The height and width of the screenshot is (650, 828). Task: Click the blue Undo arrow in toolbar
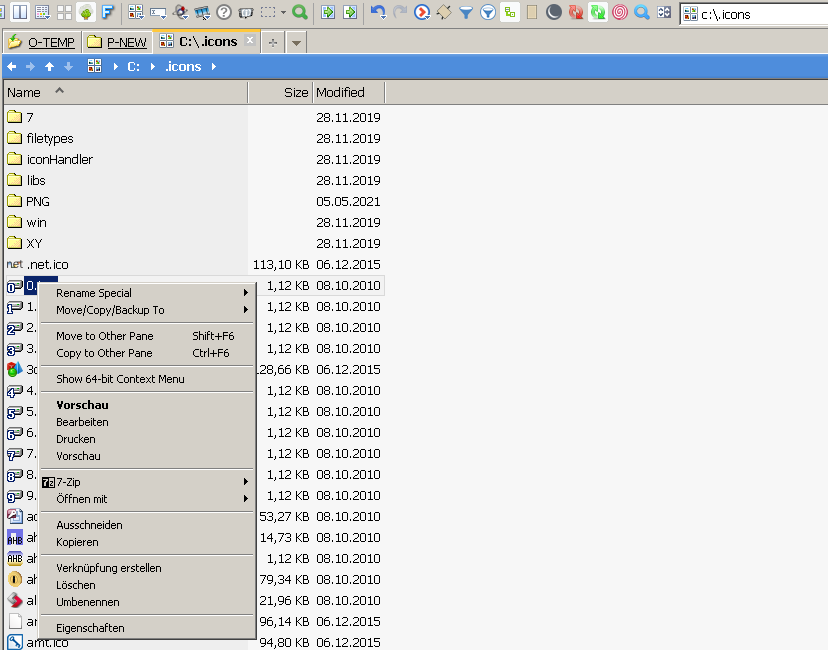378,13
